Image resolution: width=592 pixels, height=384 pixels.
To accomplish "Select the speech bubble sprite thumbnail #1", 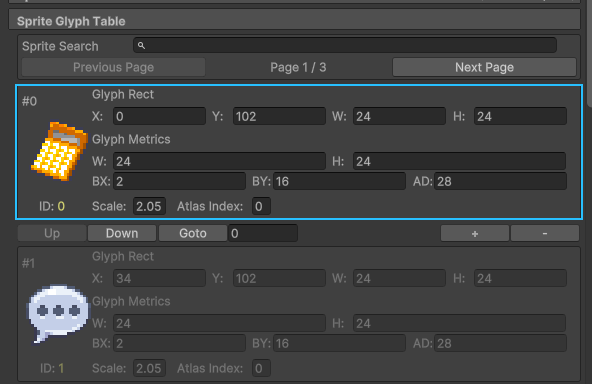I will (x=59, y=314).
